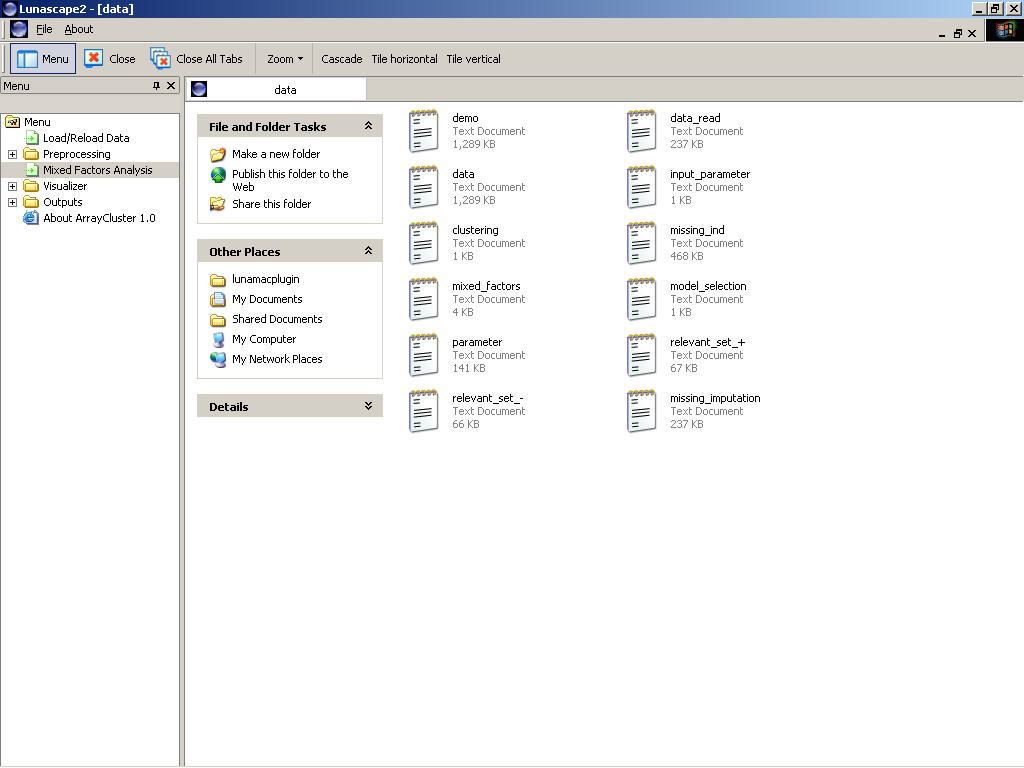
Task: Click the Close tab toolbar button
Action: [x=110, y=59]
